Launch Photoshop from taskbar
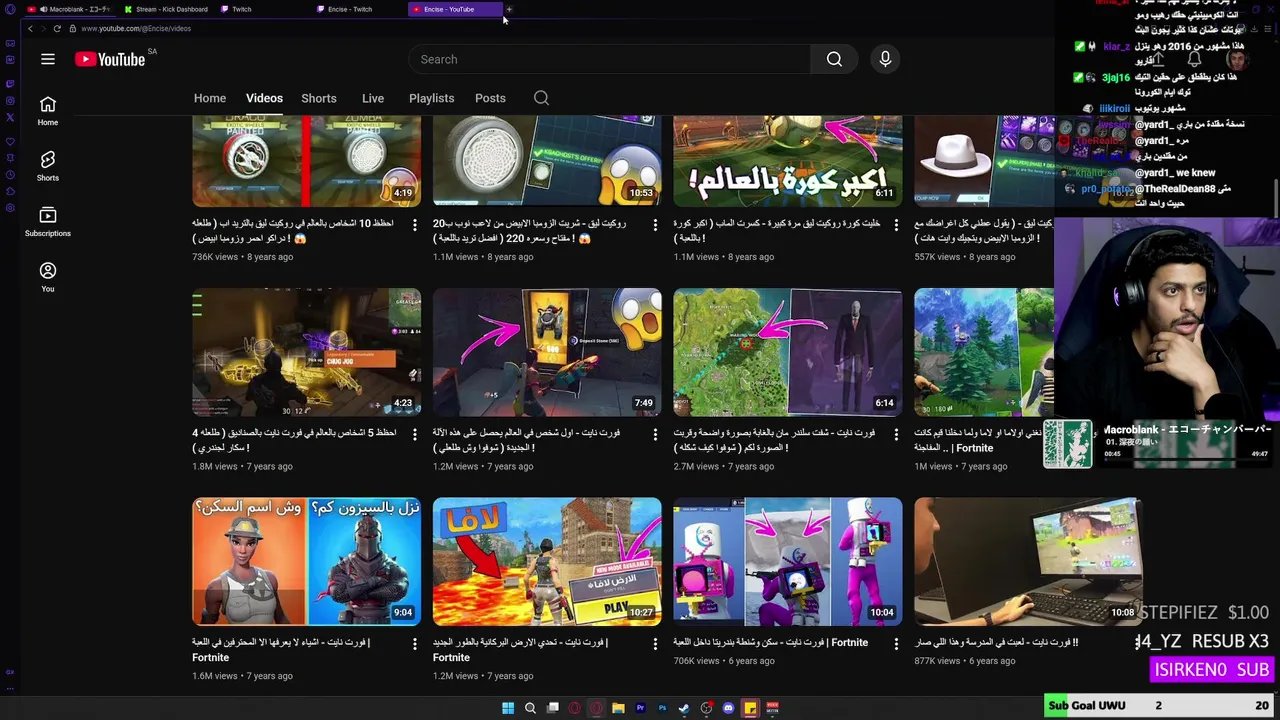The image size is (1280, 720). pos(662,708)
